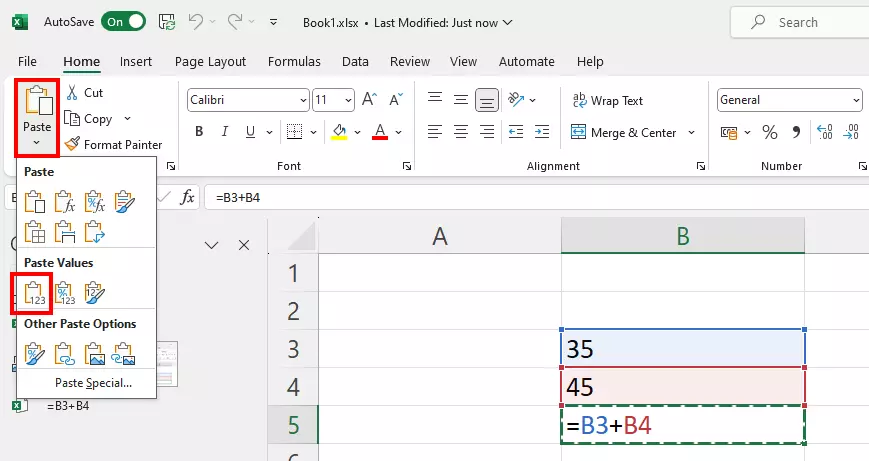Switch to the Insert tab
Screen dimensions: 869x461
coord(137,62)
